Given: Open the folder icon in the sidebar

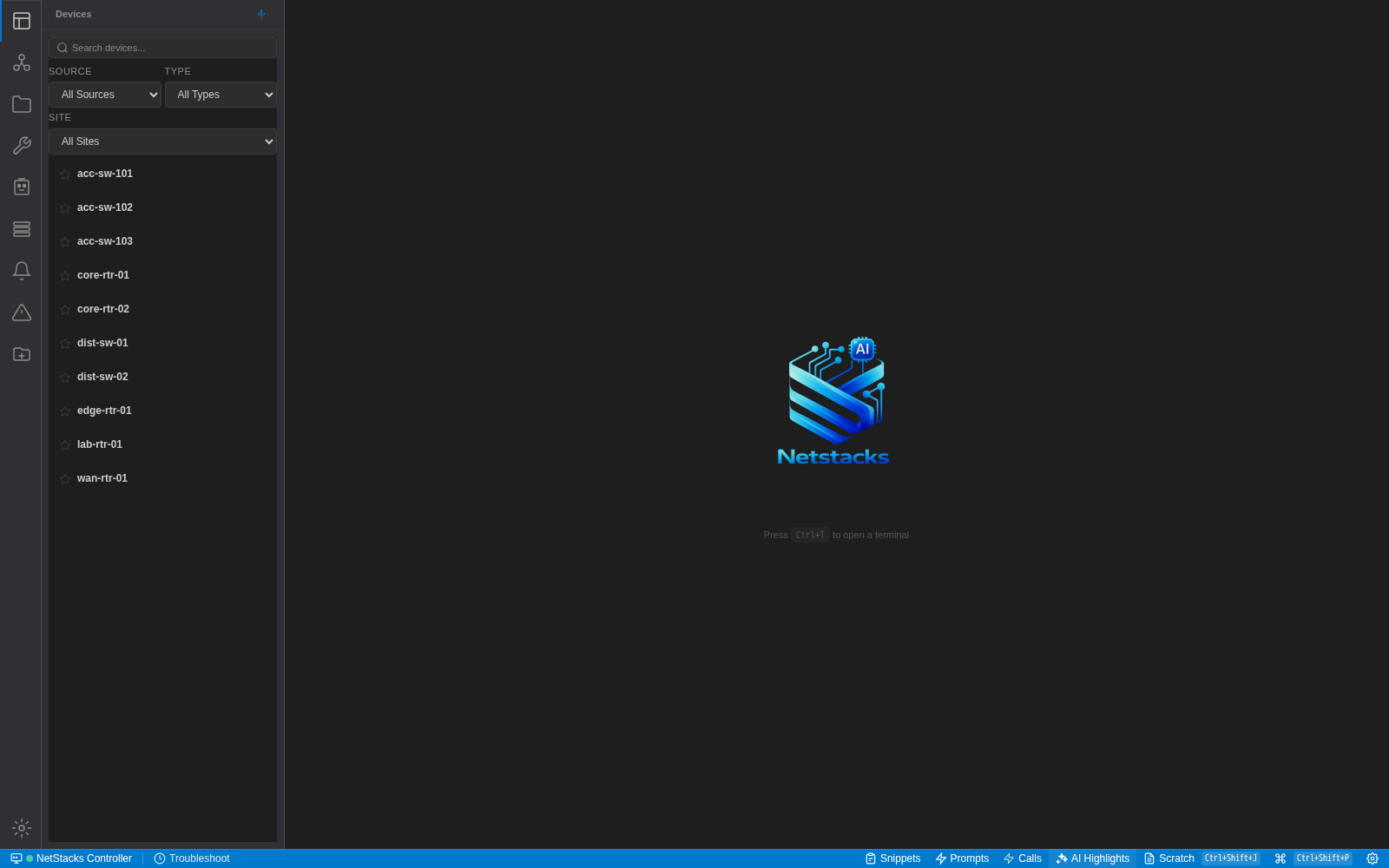Looking at the screenshot, I should click(22, 104).
